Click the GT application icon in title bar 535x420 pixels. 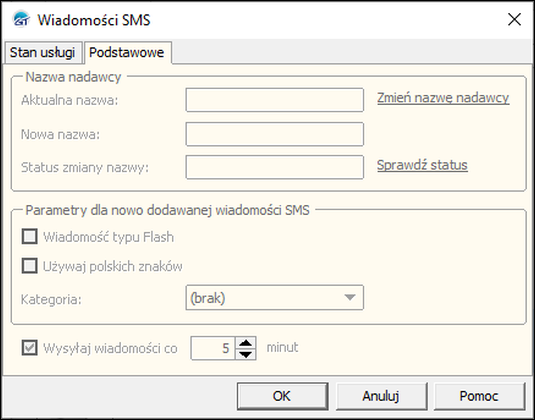pos(21,19)
